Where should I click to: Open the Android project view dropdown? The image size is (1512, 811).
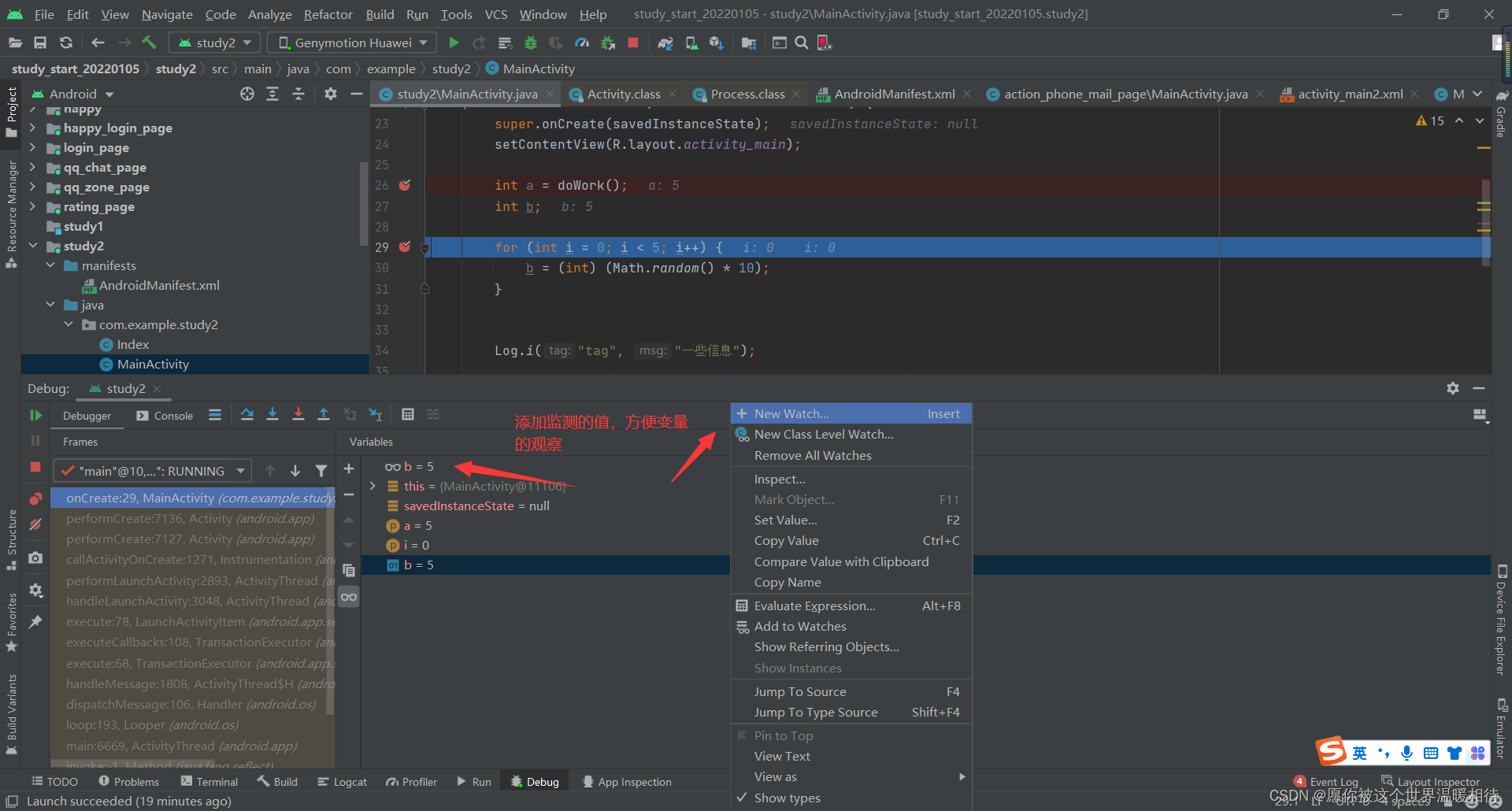73,94
